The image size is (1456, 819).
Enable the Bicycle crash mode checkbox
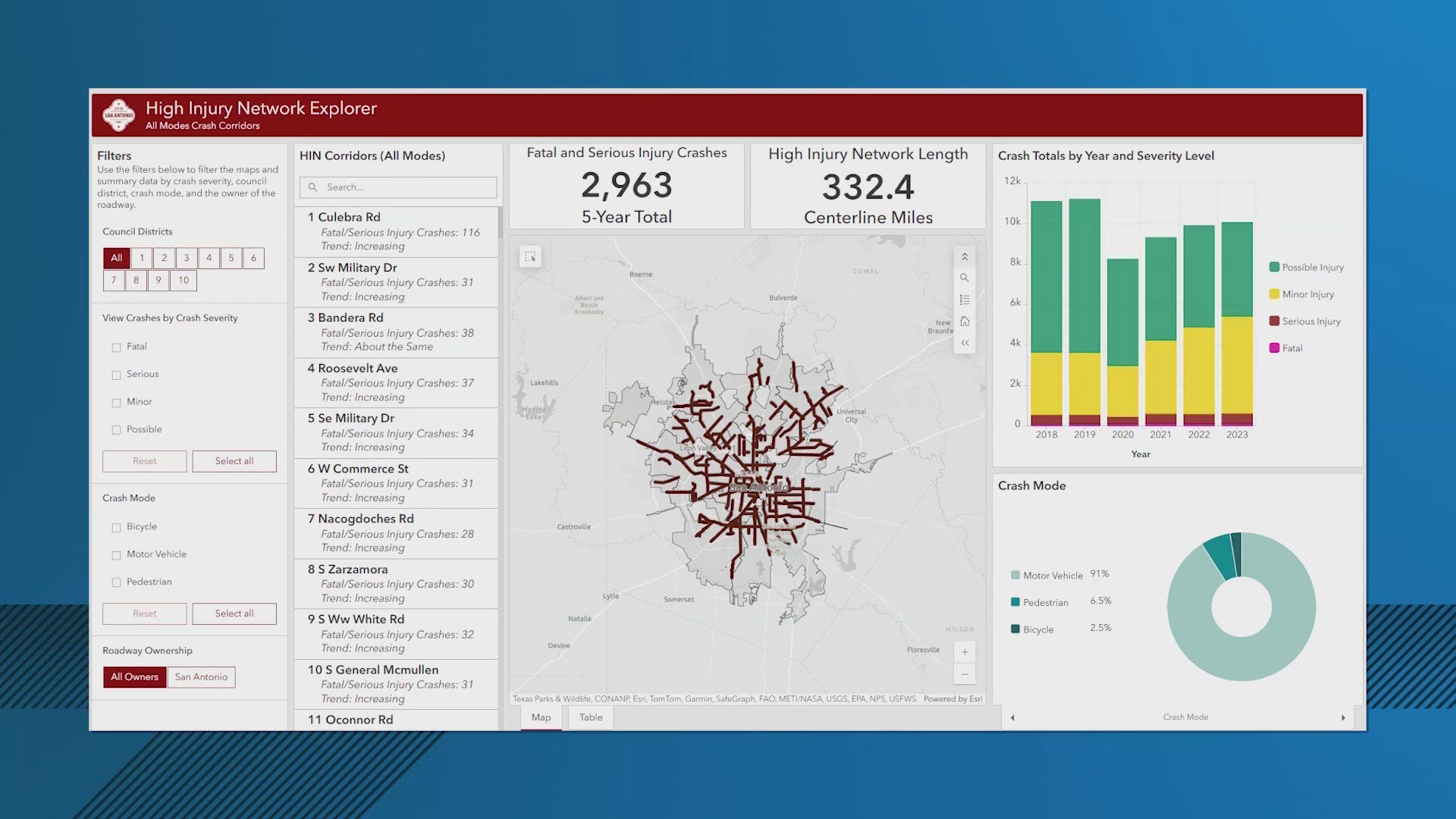pos(116,526)
